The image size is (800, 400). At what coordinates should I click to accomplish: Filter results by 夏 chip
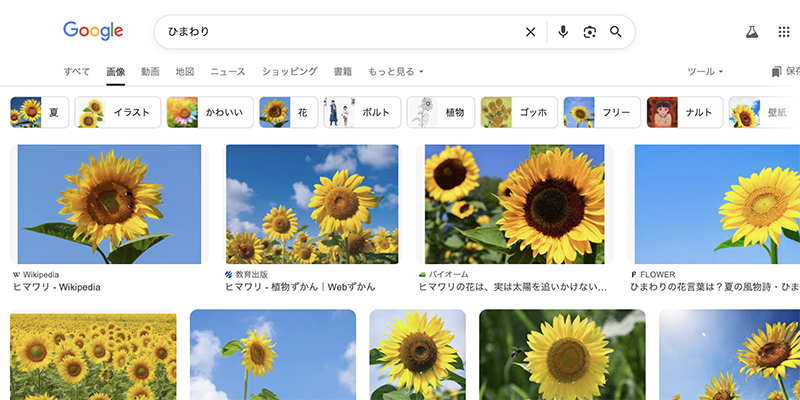point(39,112)
